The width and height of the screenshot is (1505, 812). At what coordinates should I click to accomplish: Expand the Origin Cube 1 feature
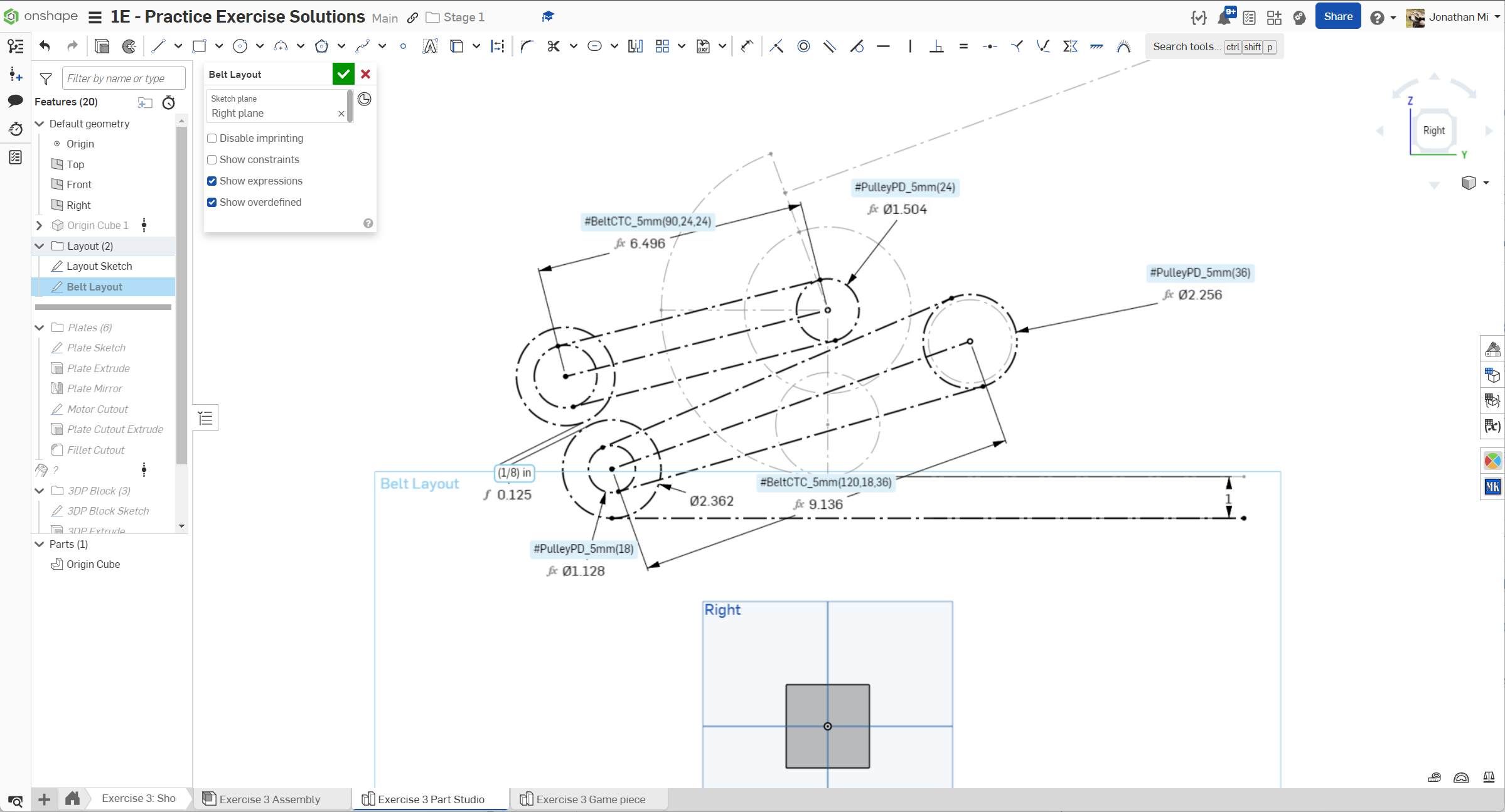pos(40,225)
